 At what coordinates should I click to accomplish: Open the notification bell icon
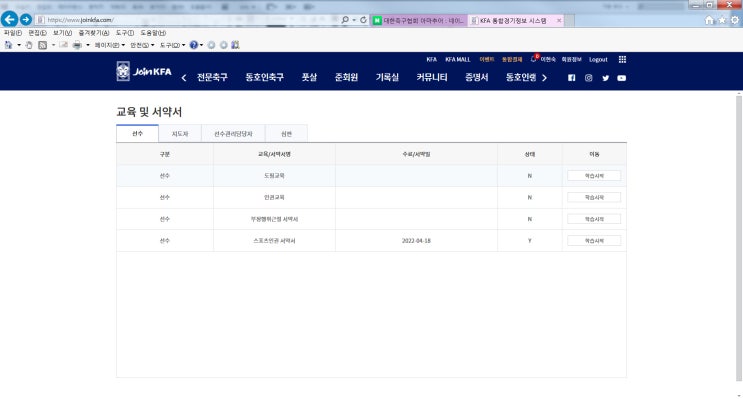point(534,59)
